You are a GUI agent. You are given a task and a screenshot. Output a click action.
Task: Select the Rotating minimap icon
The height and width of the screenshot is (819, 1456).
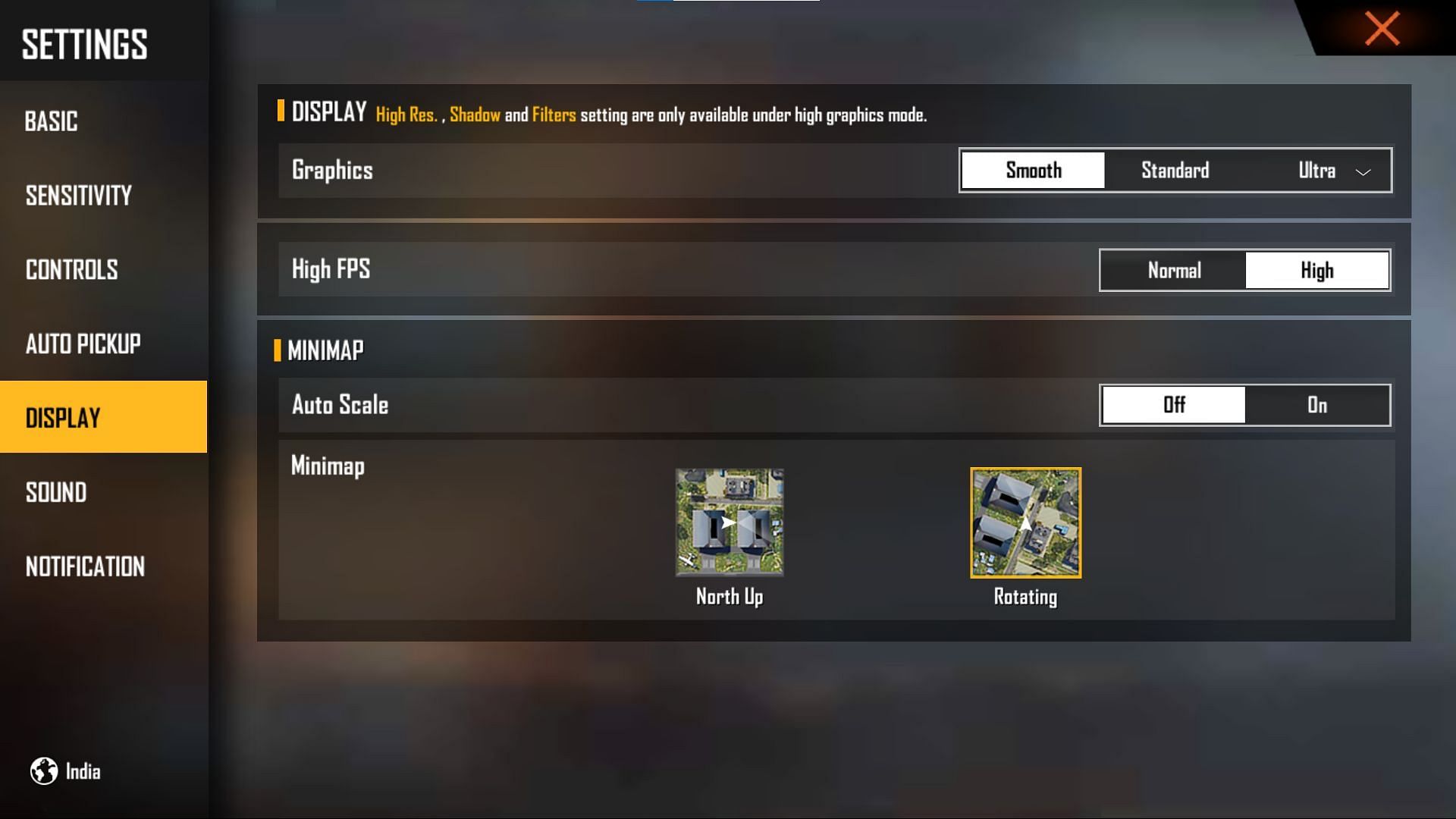(1025, 522)
